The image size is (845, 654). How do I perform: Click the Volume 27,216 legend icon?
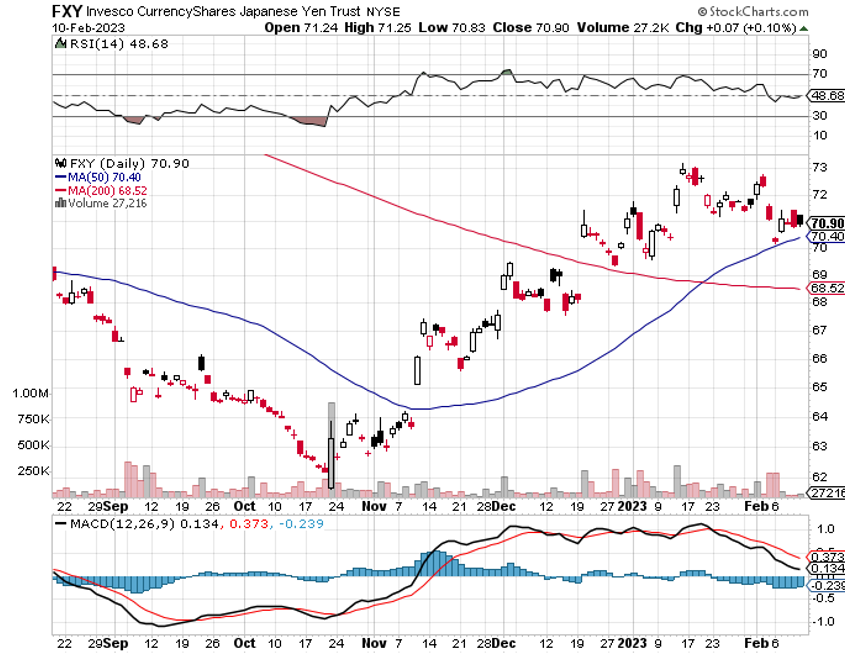(60, 203)
